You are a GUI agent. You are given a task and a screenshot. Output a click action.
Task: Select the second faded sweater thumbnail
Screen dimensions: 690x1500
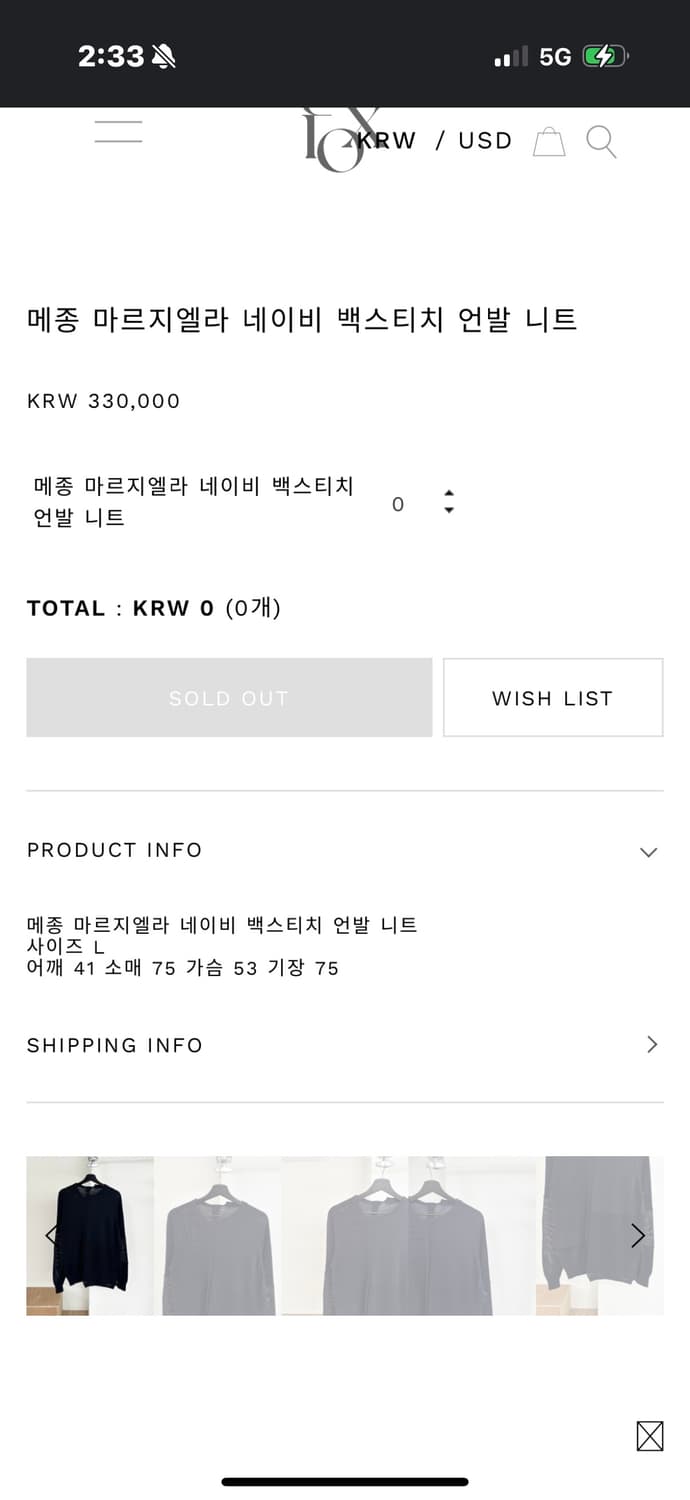tap(218, 1236)
